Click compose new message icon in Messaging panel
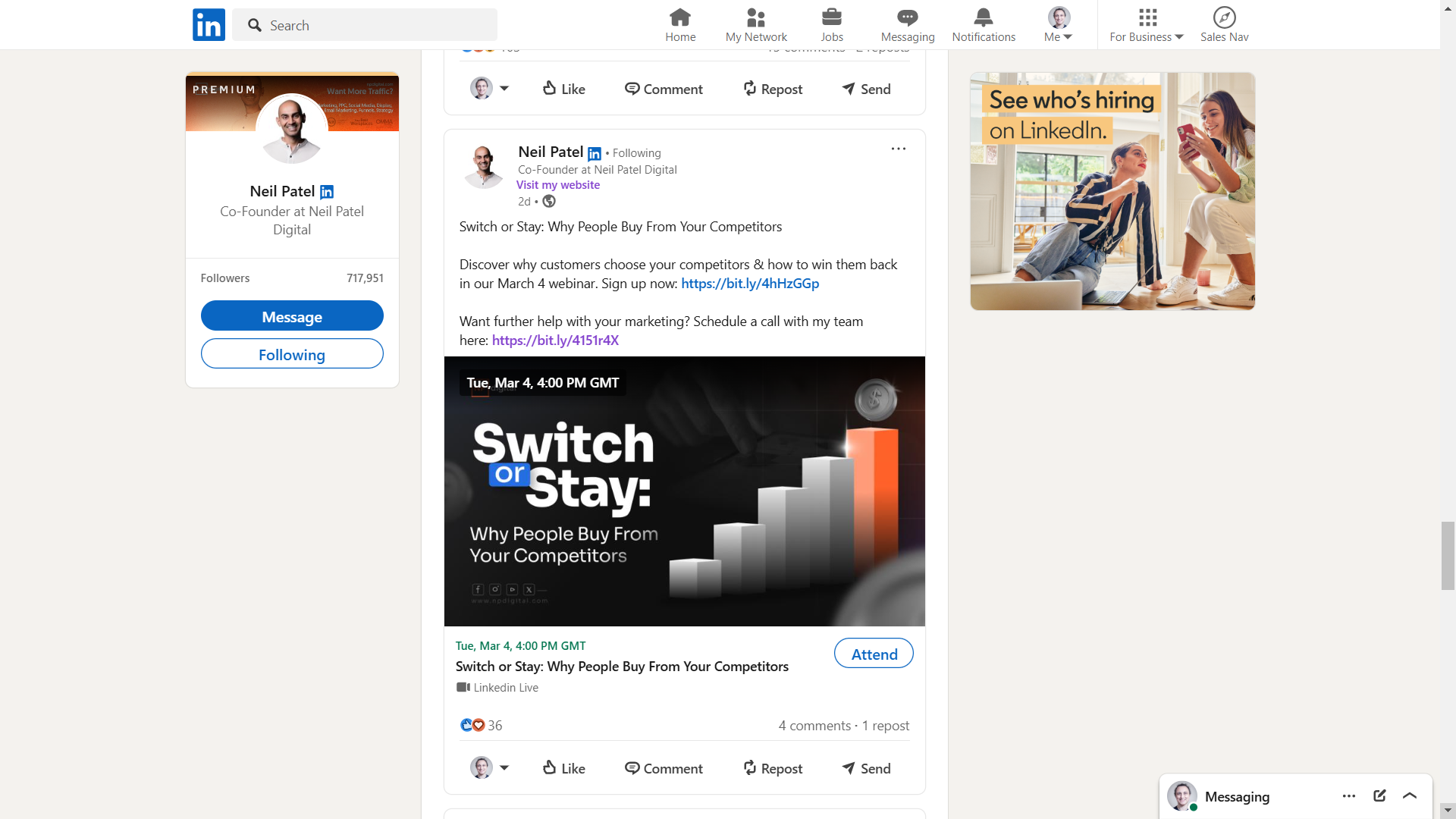The height and width of the screenshot is (819, 1456). coord(1379,795)
